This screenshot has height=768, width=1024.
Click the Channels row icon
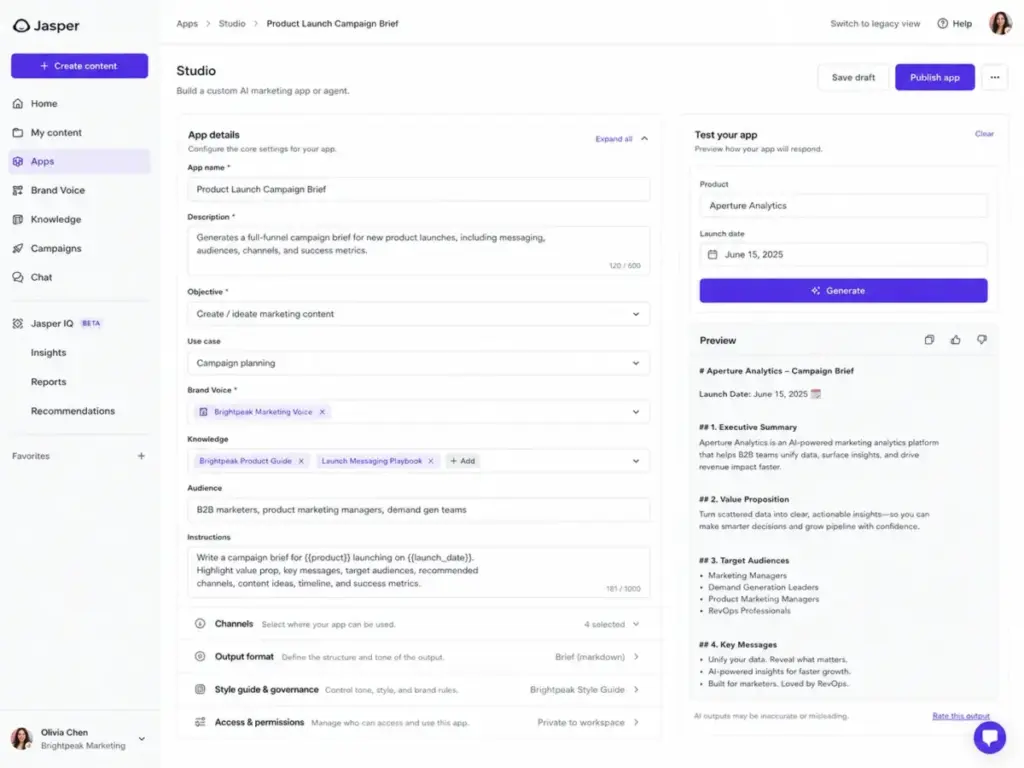[x=200, y=624]
